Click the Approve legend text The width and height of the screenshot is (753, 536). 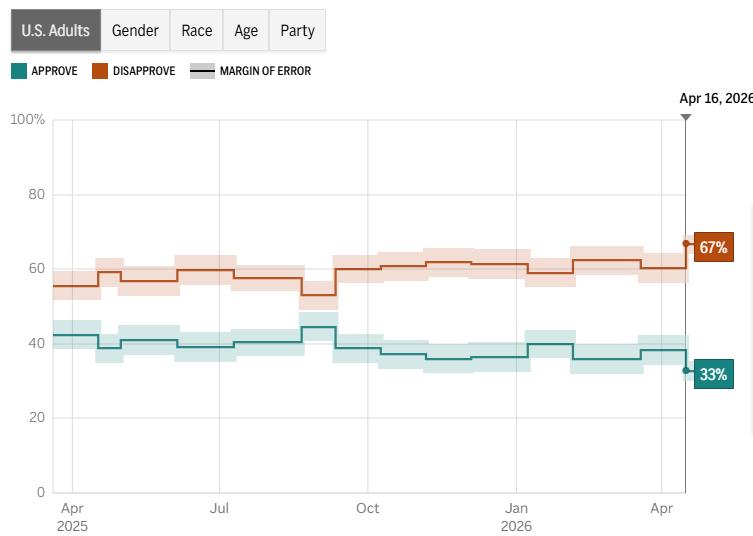pyautogui.click(x=54, y=71)
